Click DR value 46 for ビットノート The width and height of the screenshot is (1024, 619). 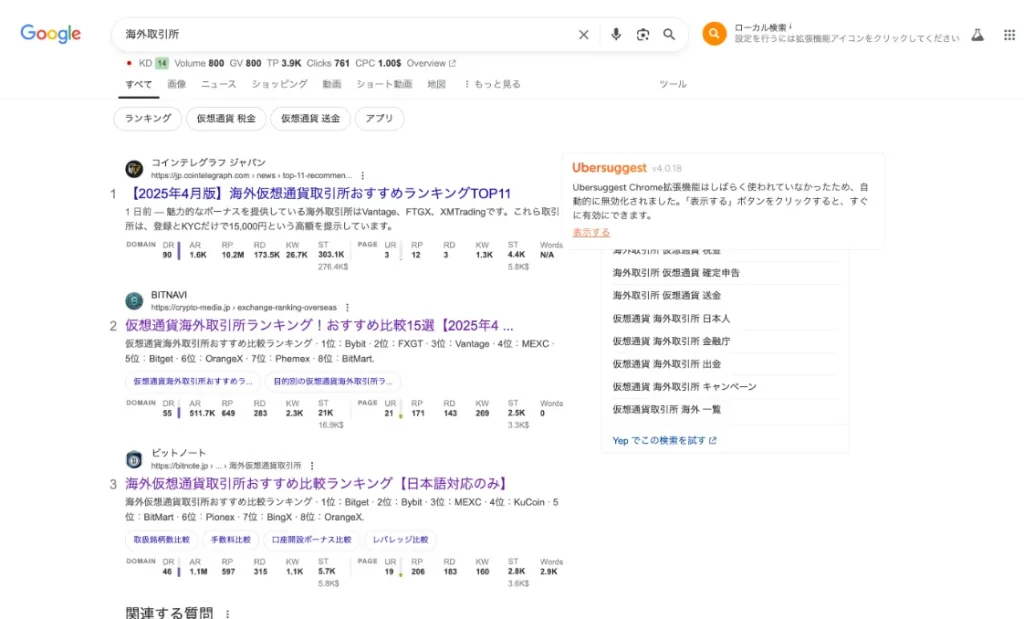click(x=167, y=572)
